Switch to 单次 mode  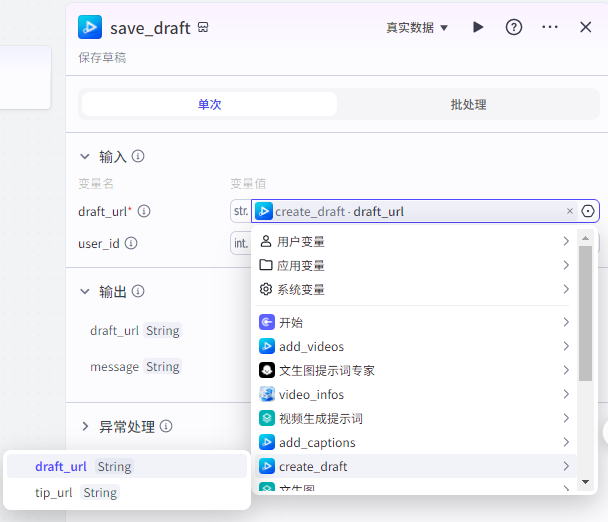[x=210, y=104]
